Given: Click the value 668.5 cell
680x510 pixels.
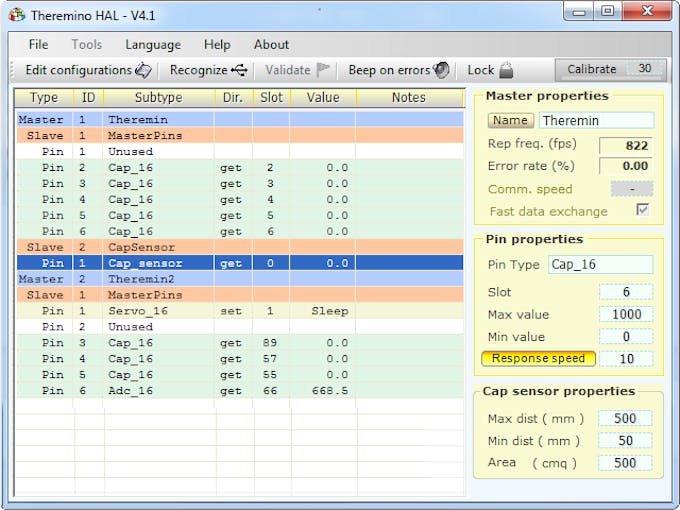Looking at the screenshot, I should (x=323, y=391).
